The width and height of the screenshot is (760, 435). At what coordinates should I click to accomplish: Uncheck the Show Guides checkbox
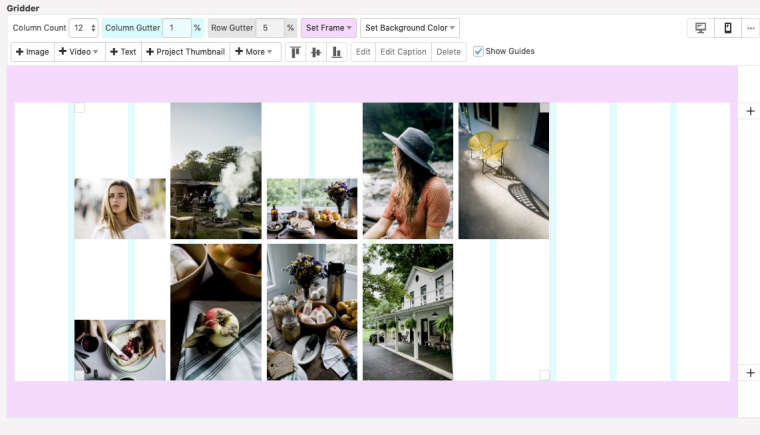click(478, 52)
